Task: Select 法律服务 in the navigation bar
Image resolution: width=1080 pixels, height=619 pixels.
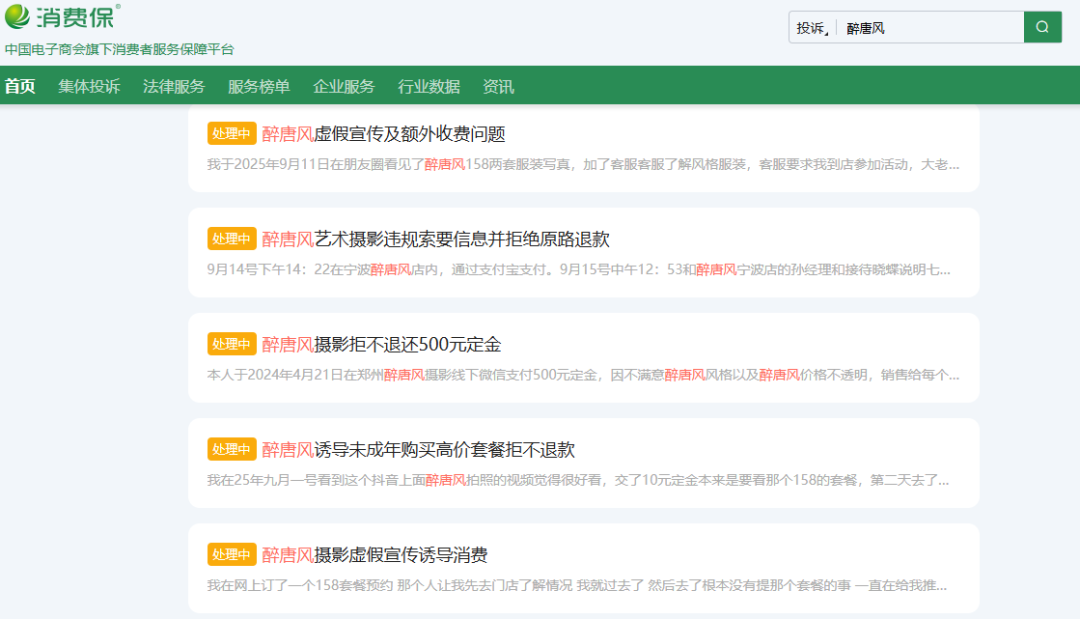Action: pyautogui.click(x=174, y=86)
